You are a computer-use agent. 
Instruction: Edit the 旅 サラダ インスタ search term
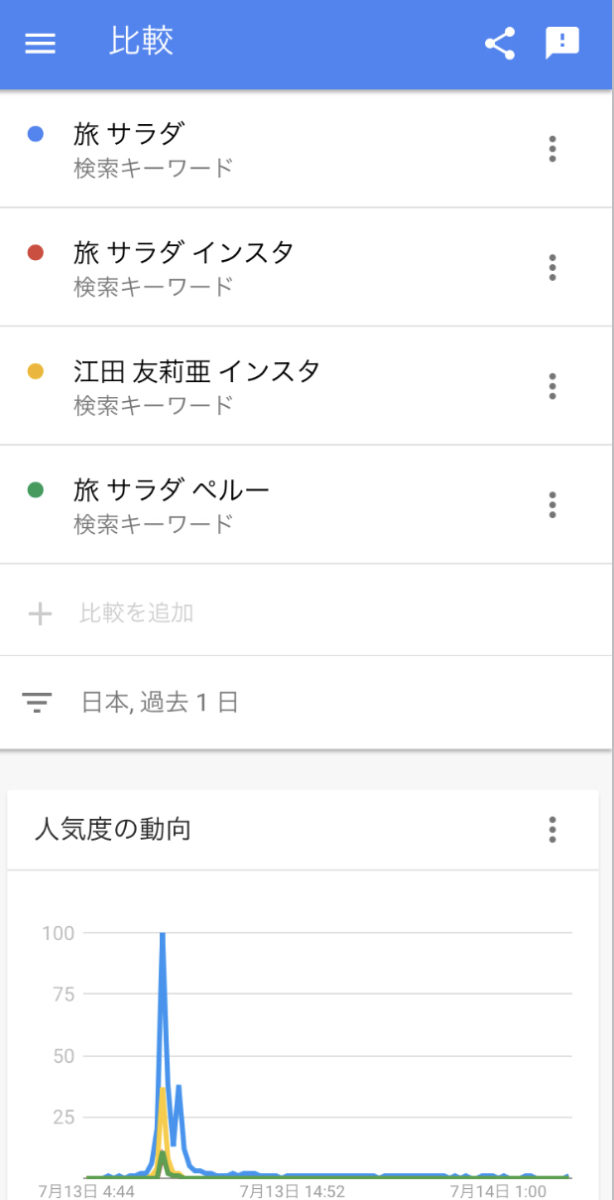click(184, 251)
